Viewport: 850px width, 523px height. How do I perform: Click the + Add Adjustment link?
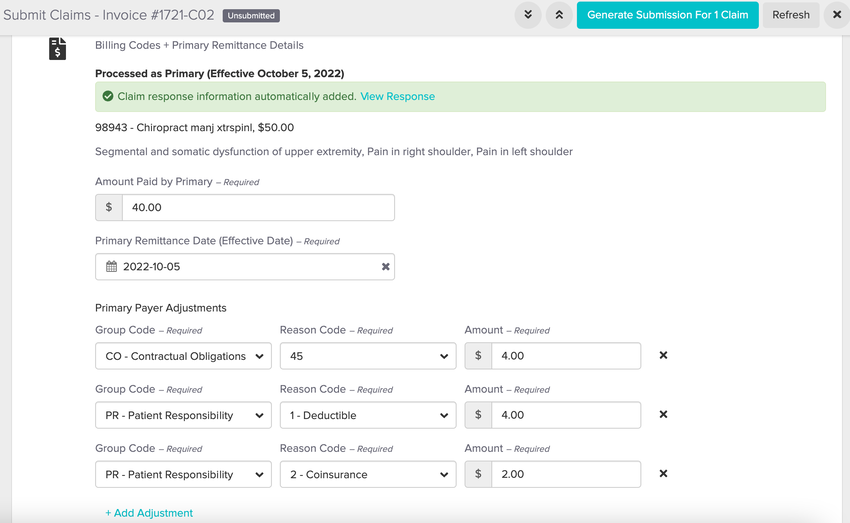(x=149, y=513)
